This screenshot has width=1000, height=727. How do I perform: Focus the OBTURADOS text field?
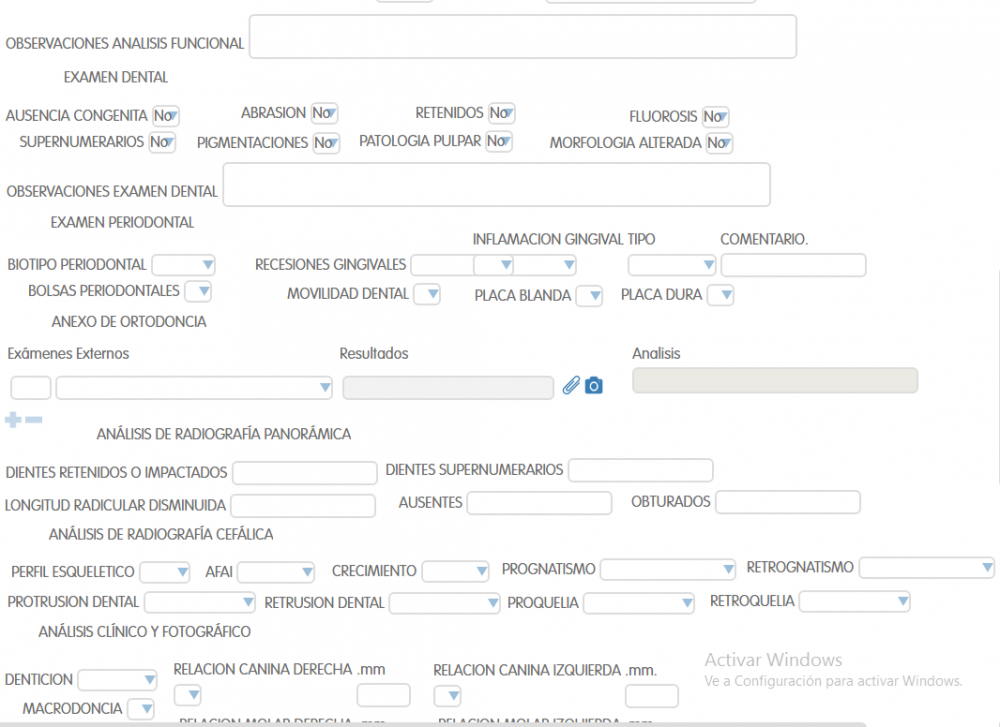[787, 502]
